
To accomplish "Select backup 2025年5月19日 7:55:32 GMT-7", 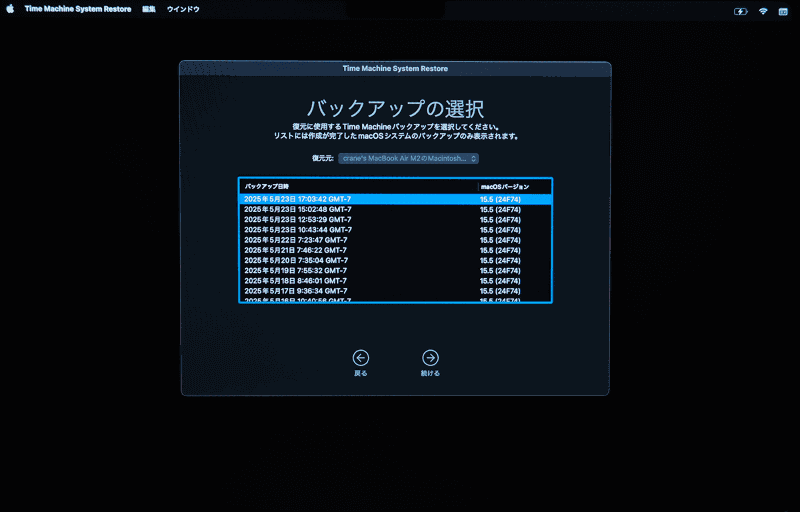I will click(x=395, y=271).
